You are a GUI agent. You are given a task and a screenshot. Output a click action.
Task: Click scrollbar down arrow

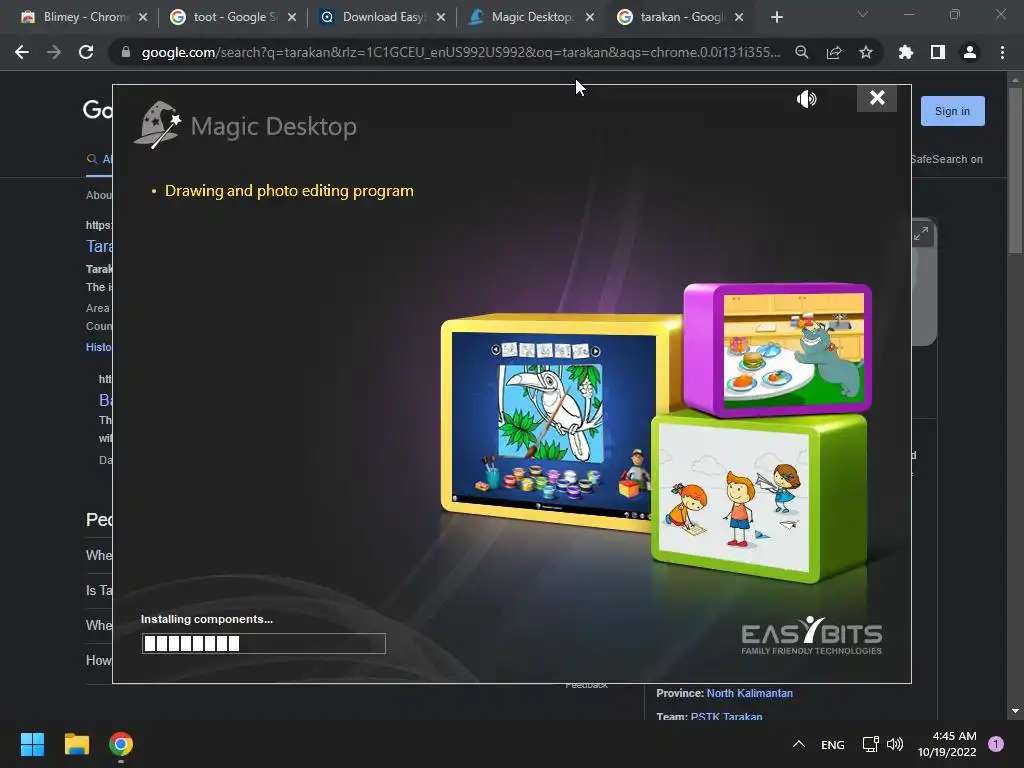1015,711
